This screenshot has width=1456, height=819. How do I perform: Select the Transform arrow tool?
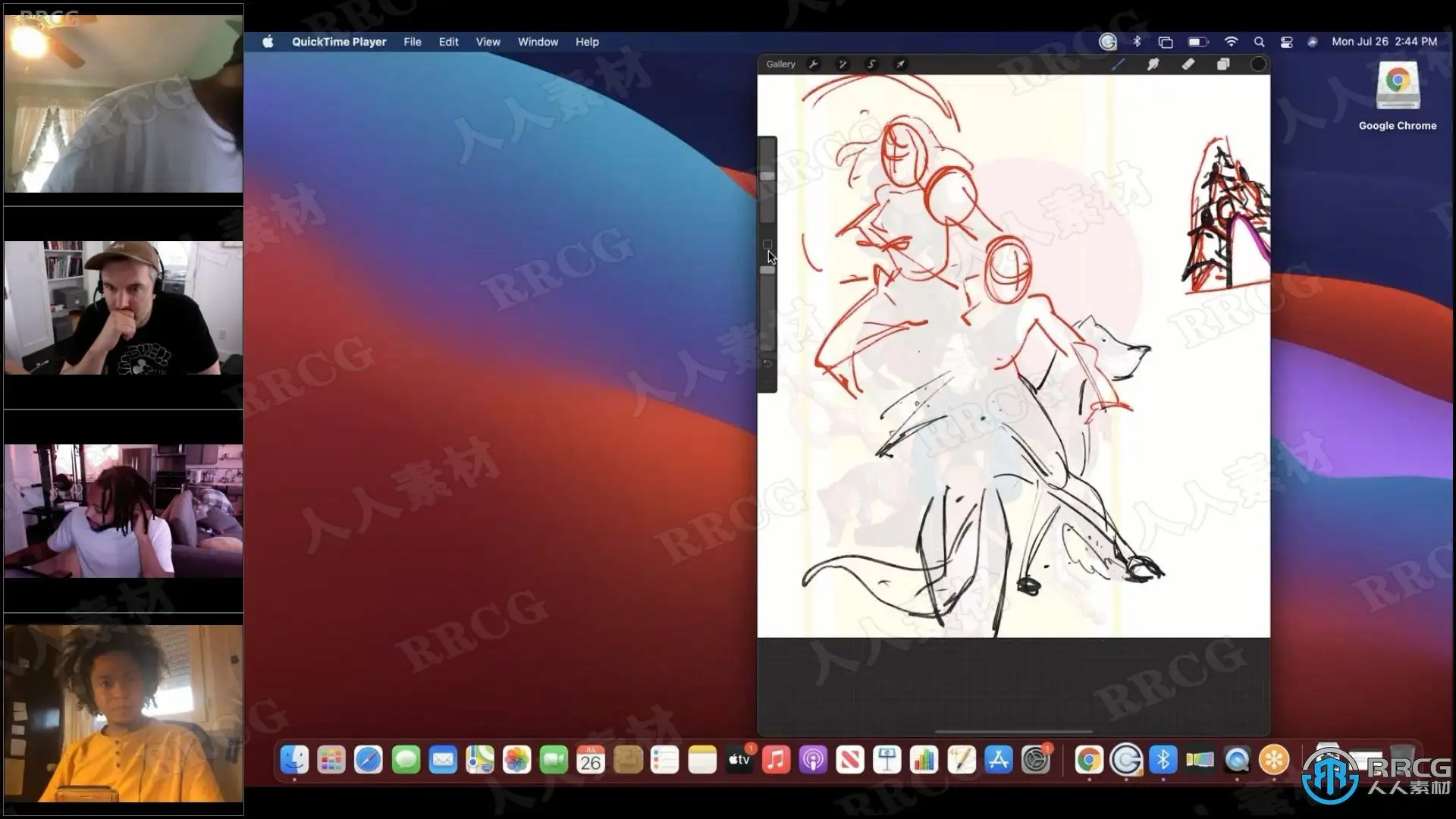900,64
